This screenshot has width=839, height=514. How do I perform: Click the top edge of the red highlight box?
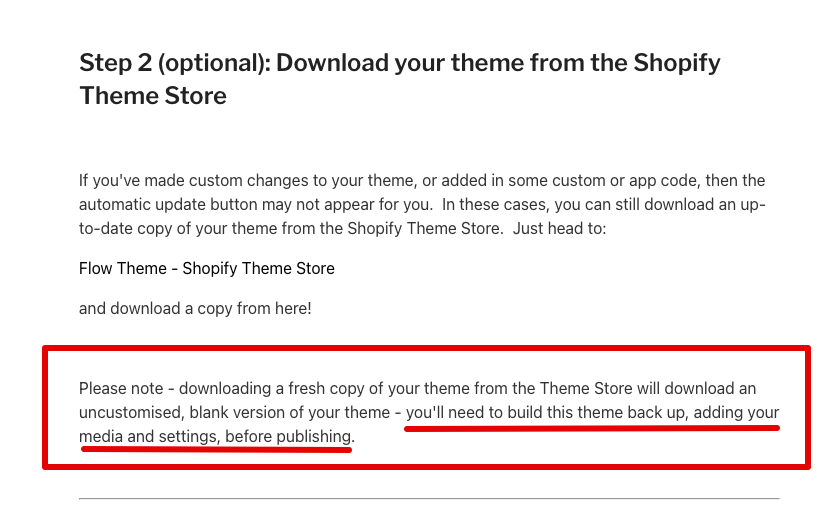coord(425,349)
